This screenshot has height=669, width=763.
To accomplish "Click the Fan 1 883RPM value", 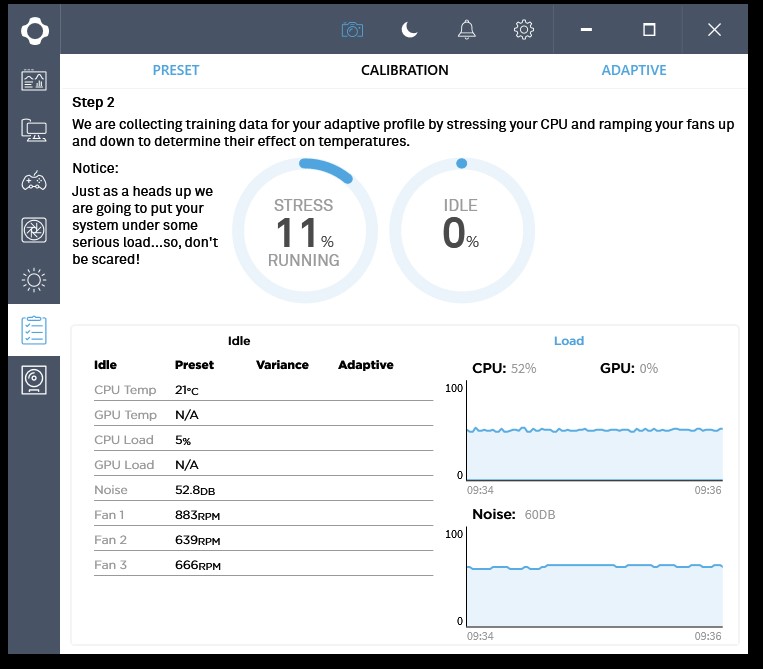I will (x=198, y=515).
